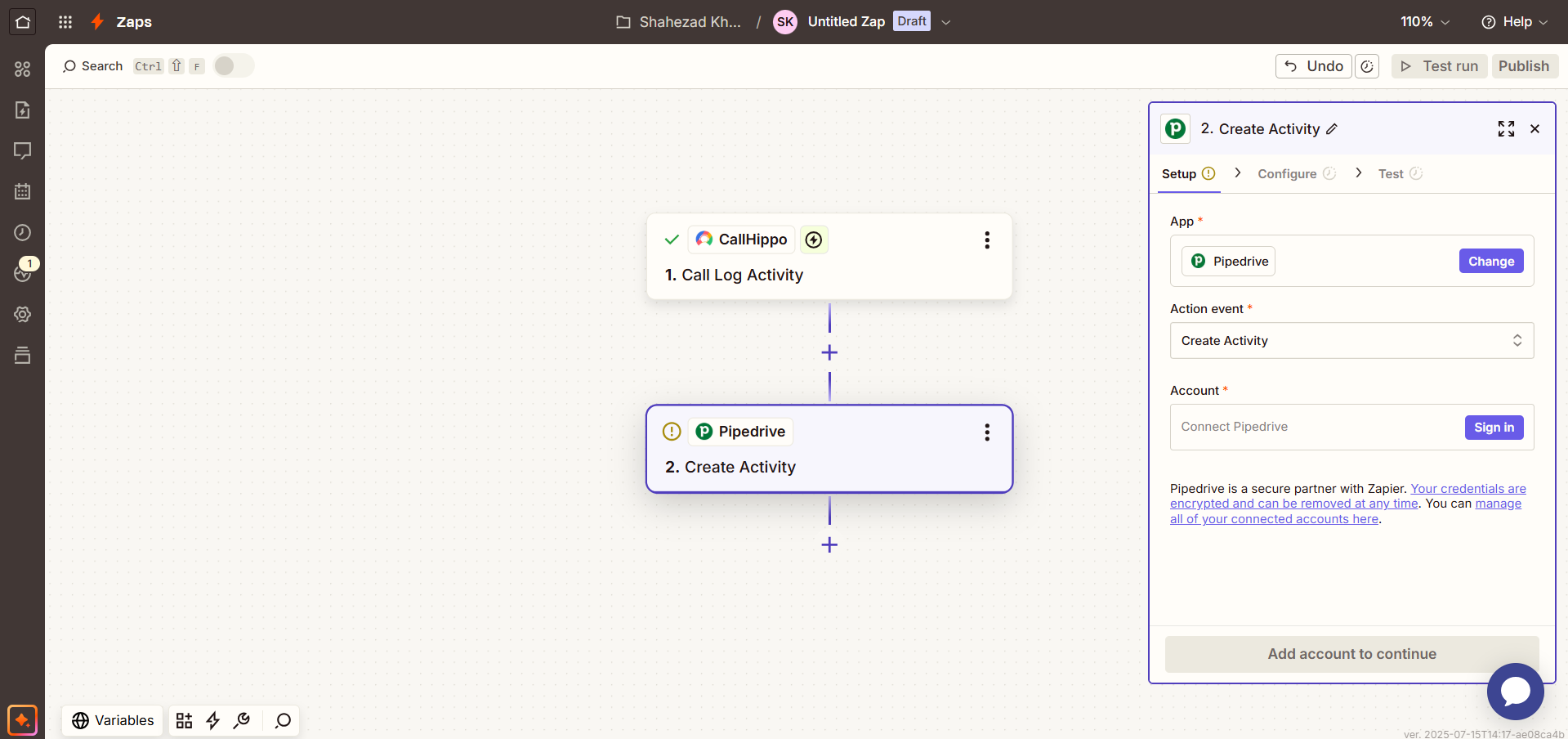
Task: Open the Zapier home icon
Action: 23,22
